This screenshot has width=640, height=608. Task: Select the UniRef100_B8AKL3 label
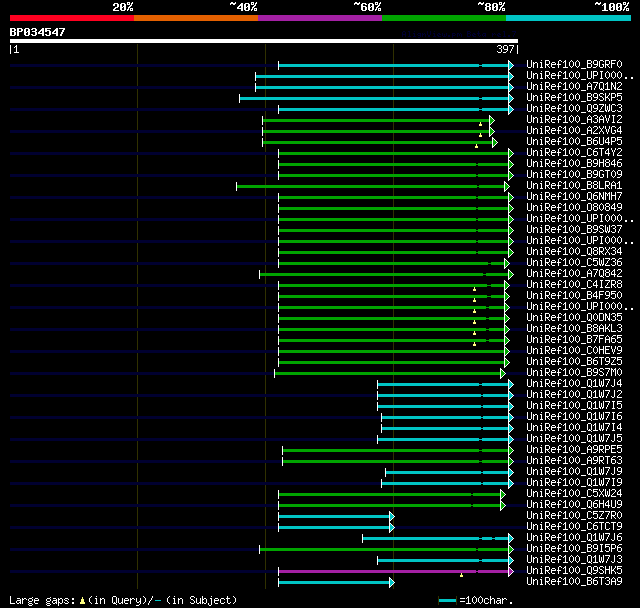click(574, 329)
